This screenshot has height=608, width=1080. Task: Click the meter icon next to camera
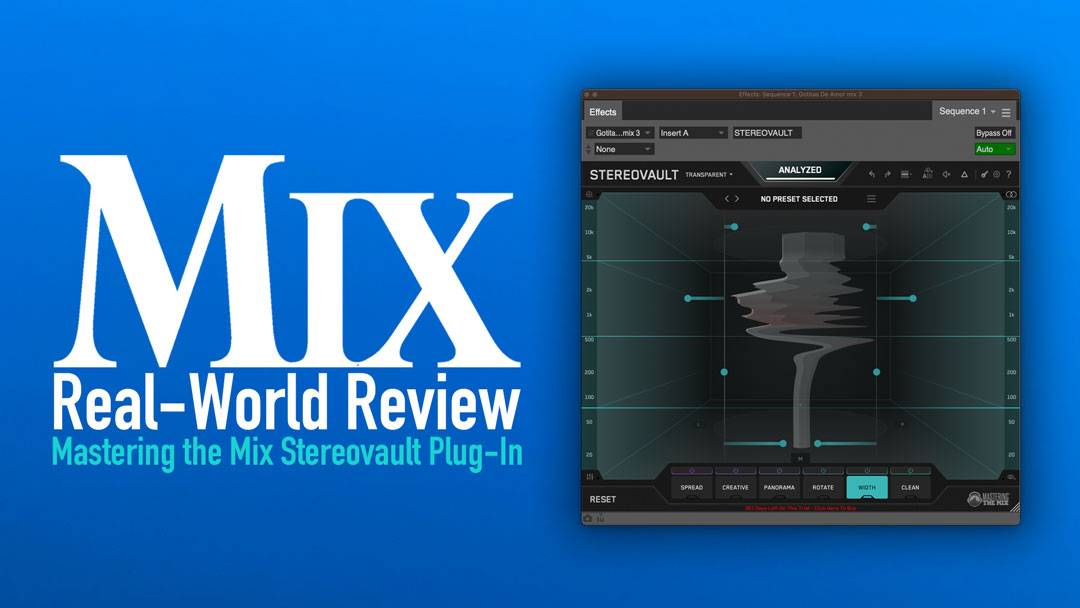[x=601, y=518]
